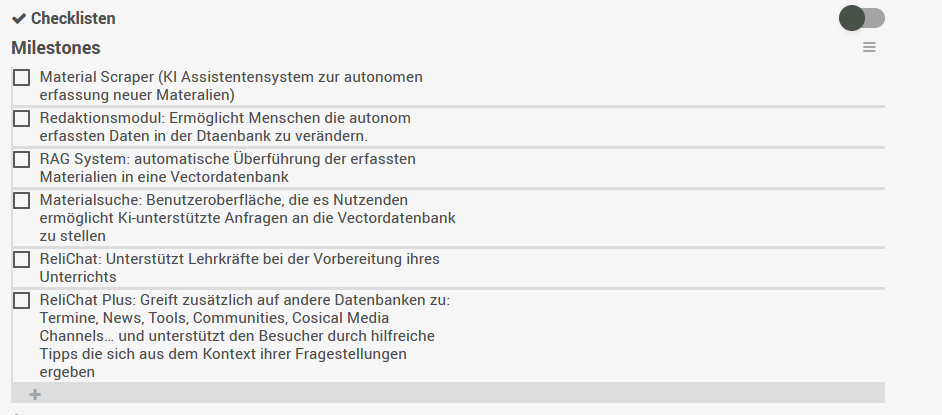Check the ReliChat Plus checkbox
Screen dimensions: 942x415
coord(22,301)
